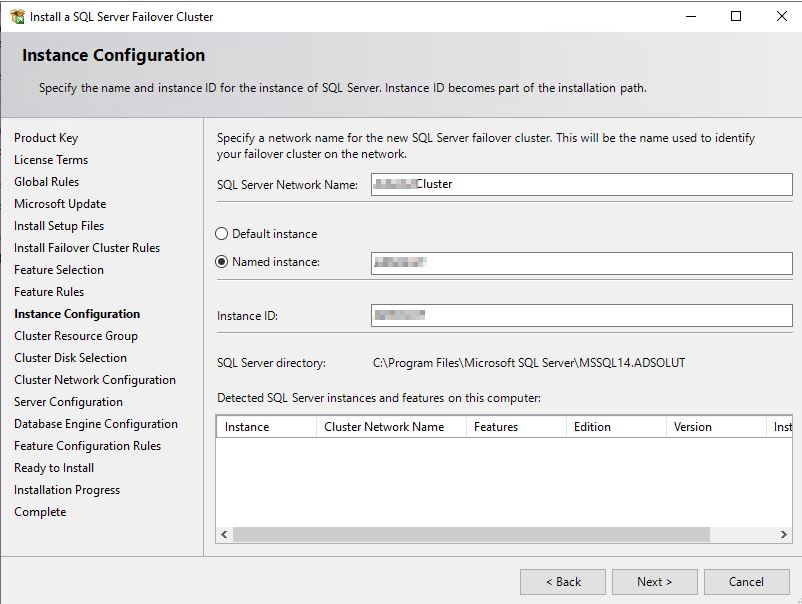Cancel the failover cluster installation
The image size is (802, 604).
click(x=747, y=582)
